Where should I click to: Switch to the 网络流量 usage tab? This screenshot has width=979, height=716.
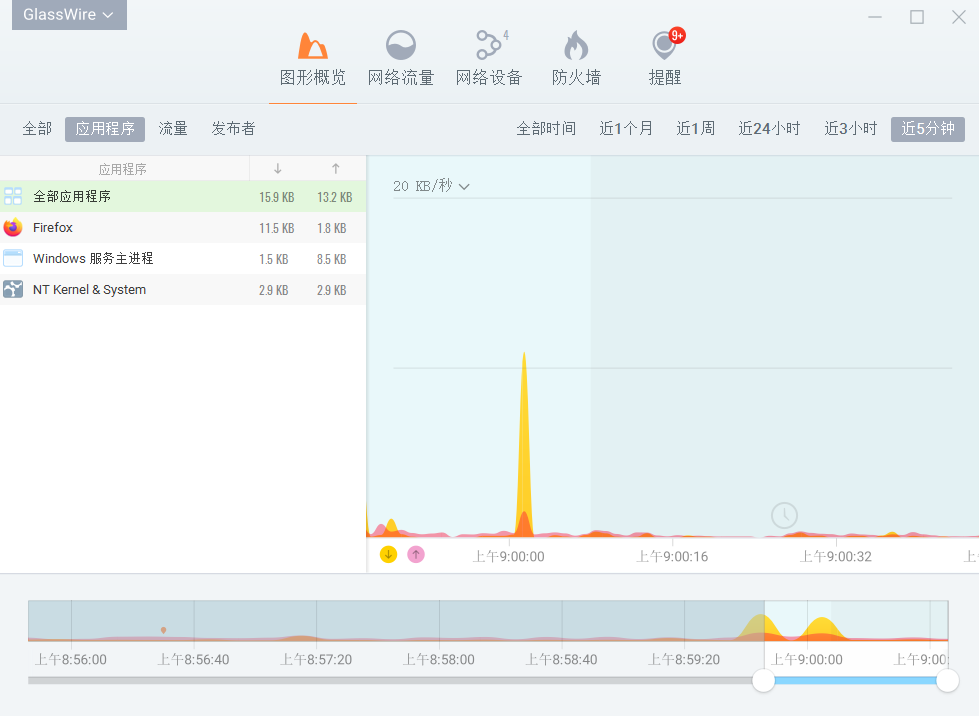pos(401,61)
